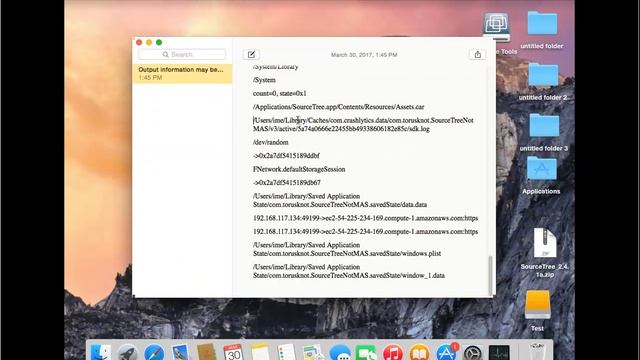Open Messages from the dock
Image resolution: width=640 pixels, height=360 pixels.
pos(340,353)
